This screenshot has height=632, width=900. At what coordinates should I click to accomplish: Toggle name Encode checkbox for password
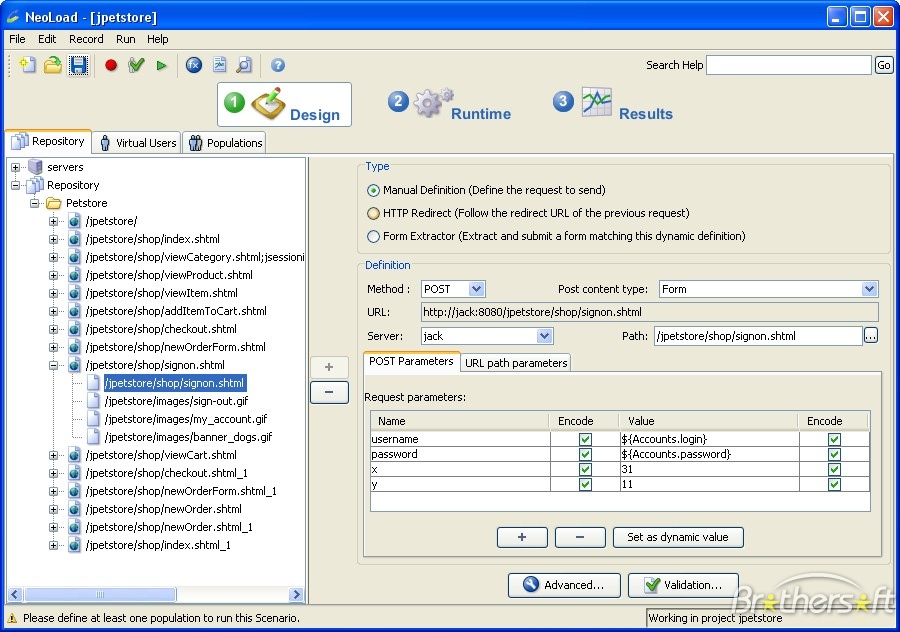click(x=585, y=454)
